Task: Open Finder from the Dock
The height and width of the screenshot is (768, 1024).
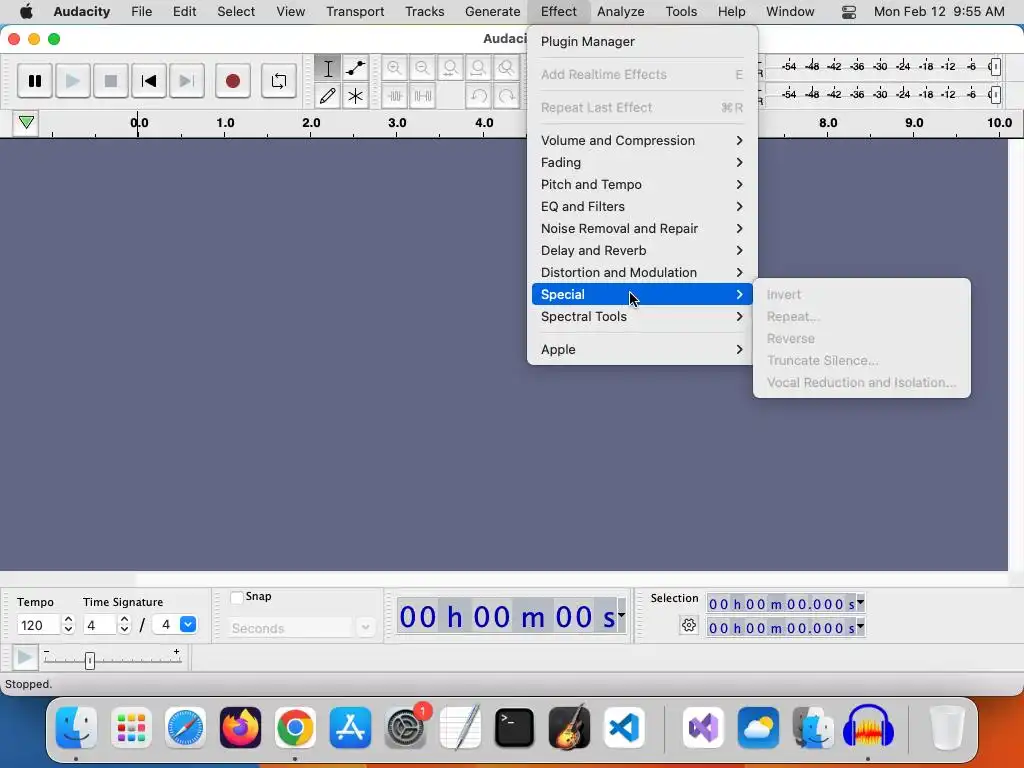Action: pyautogui.click(x=76, y=728)
